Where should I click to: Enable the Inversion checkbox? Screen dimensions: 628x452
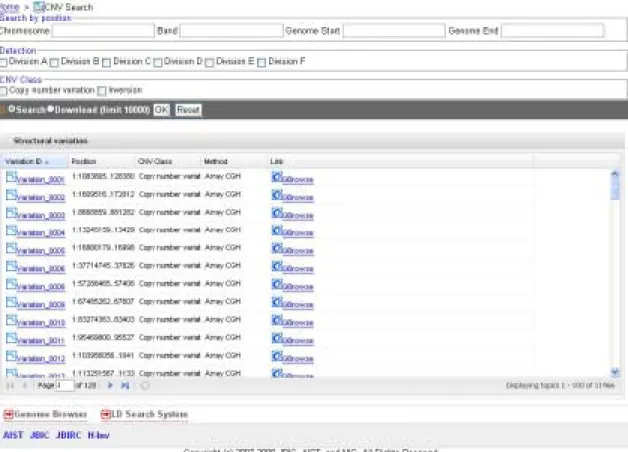102,91
